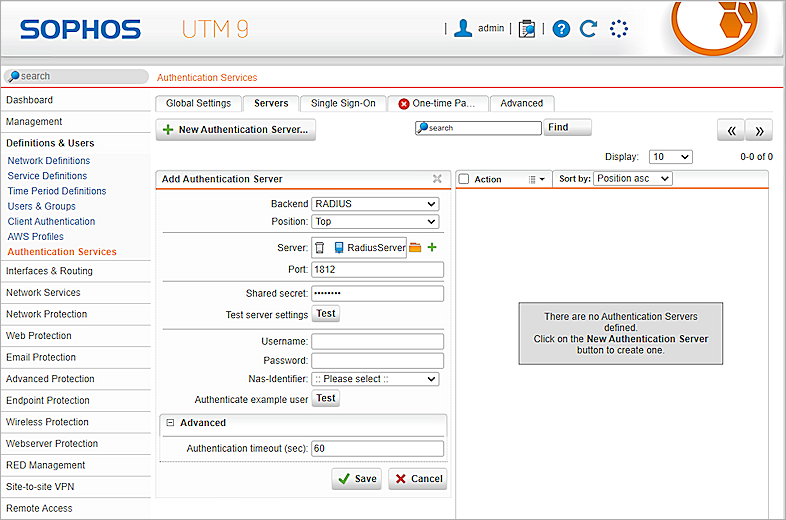Open the Nas-Identifier Please select dropdown

click(x=375, y=379)
